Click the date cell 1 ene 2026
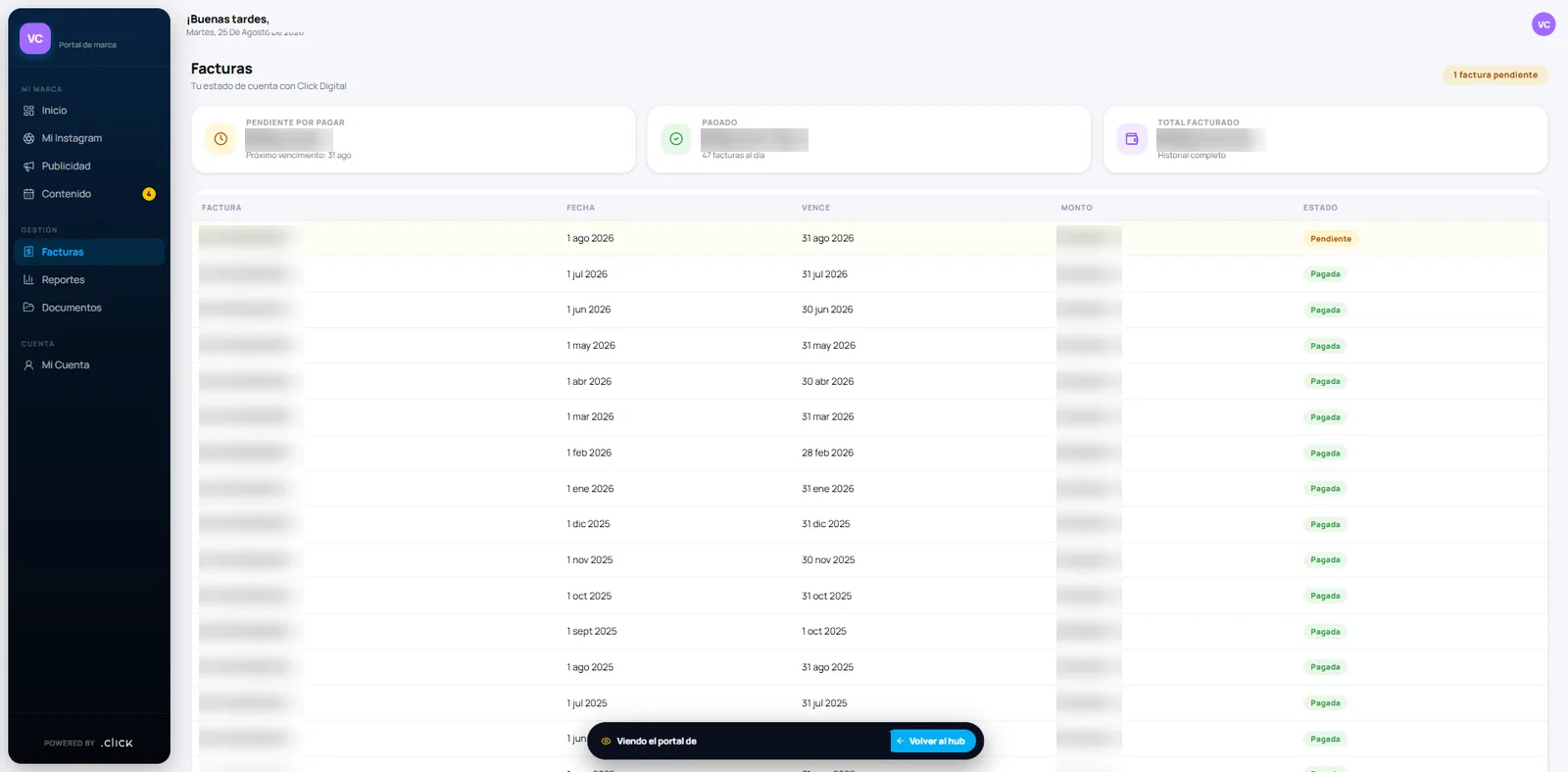This screenshot has width=1568, height=772. coord(590,489)
